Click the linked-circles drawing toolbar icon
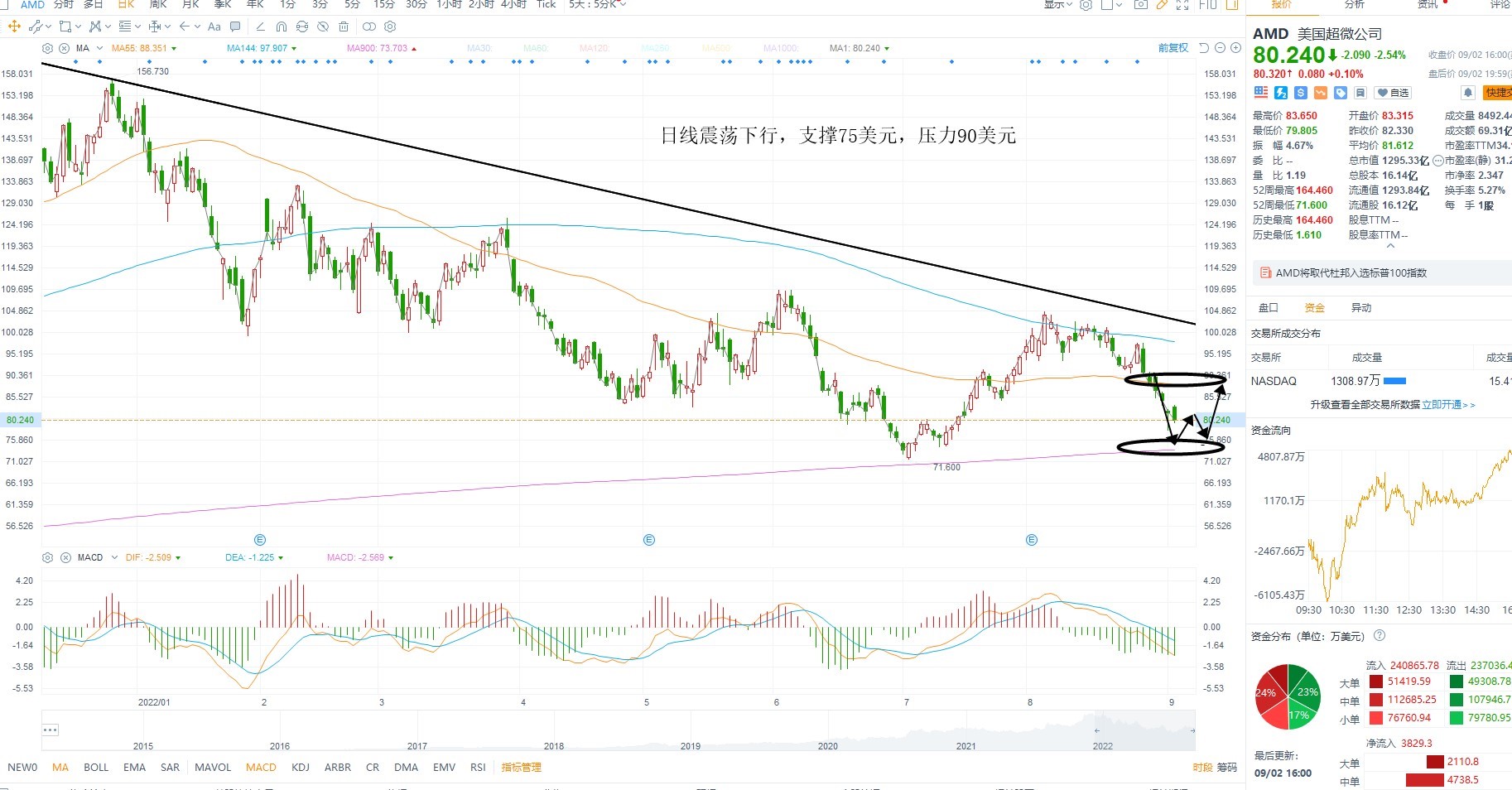Image resolution: width=1512 pixels, height=790 pixels. coord(369,26)
